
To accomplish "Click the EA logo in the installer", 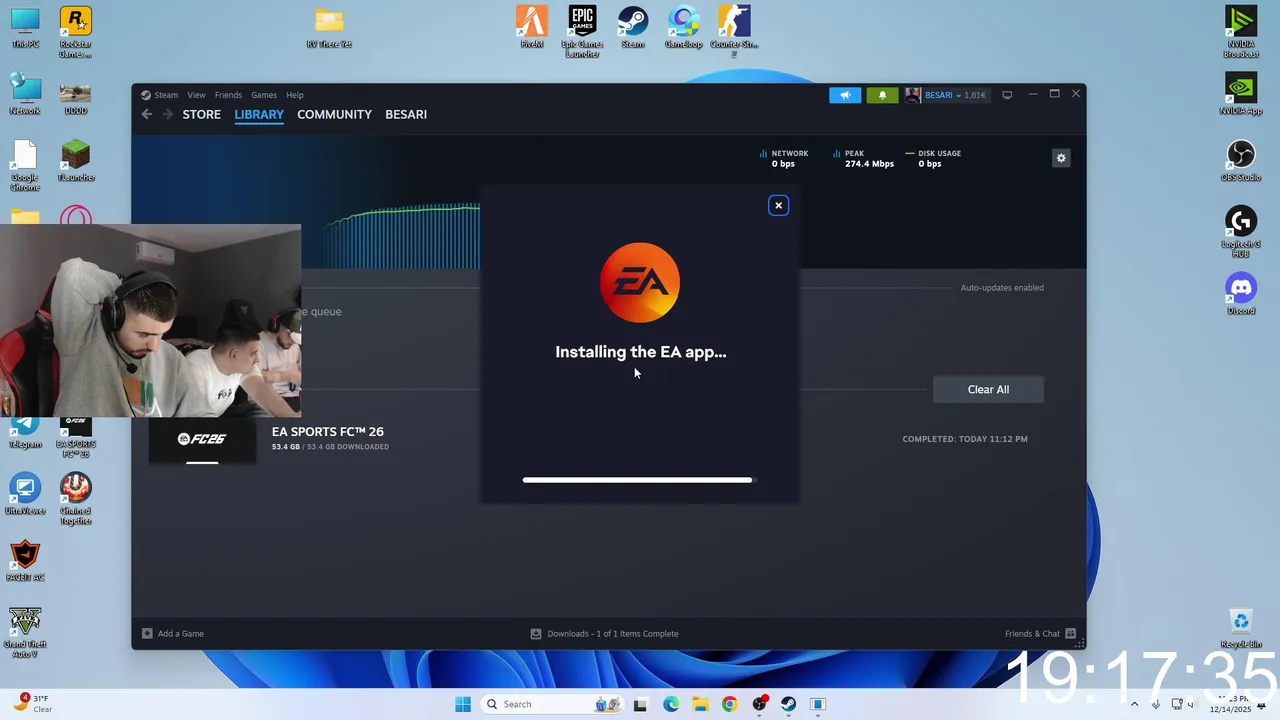I will pyautogui.click(x=640, y=283).
